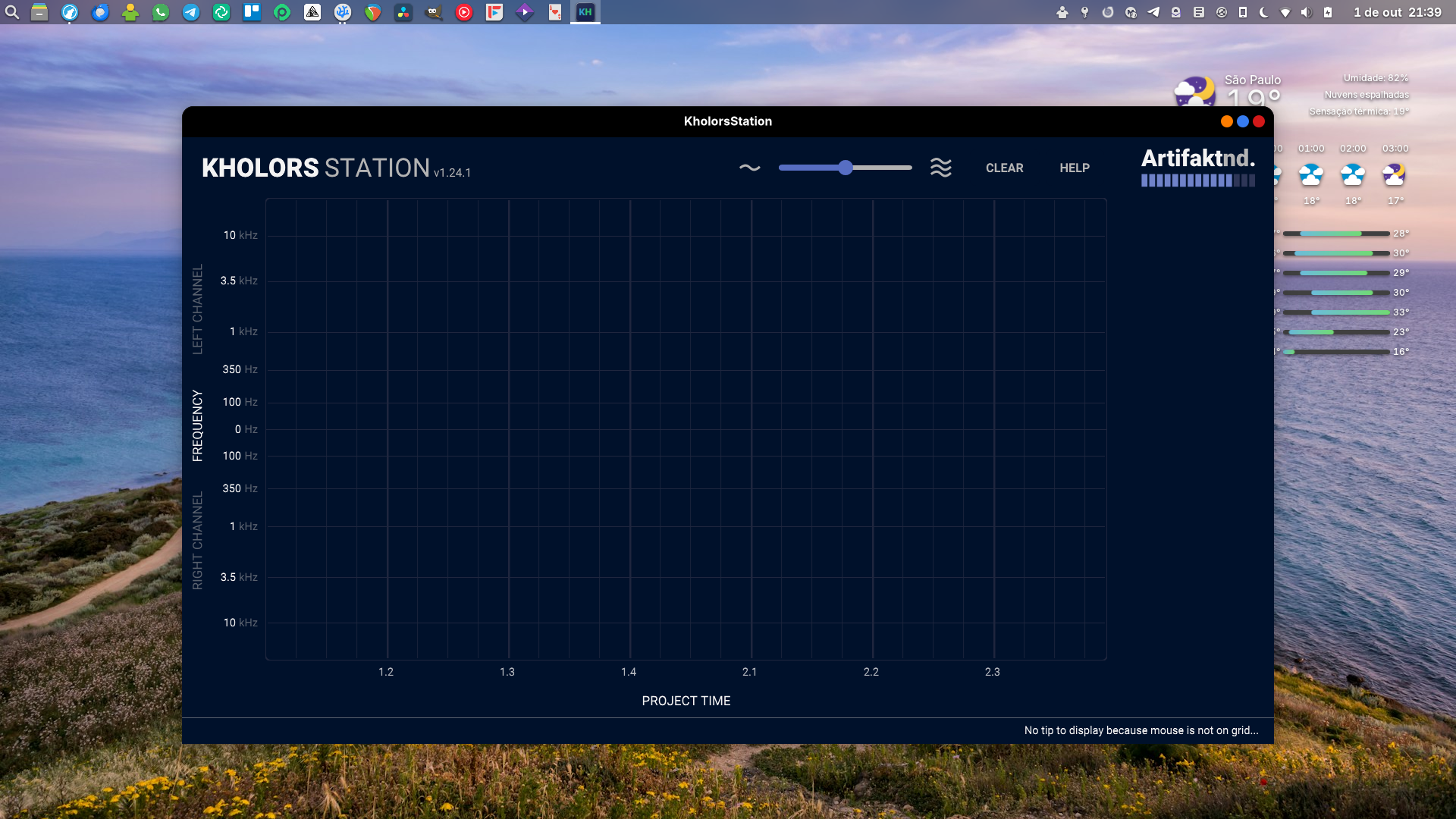Screen dimensions: 1456x819
Task: Click the PROJECT TIME axis label
Action: tap(686, 701)
